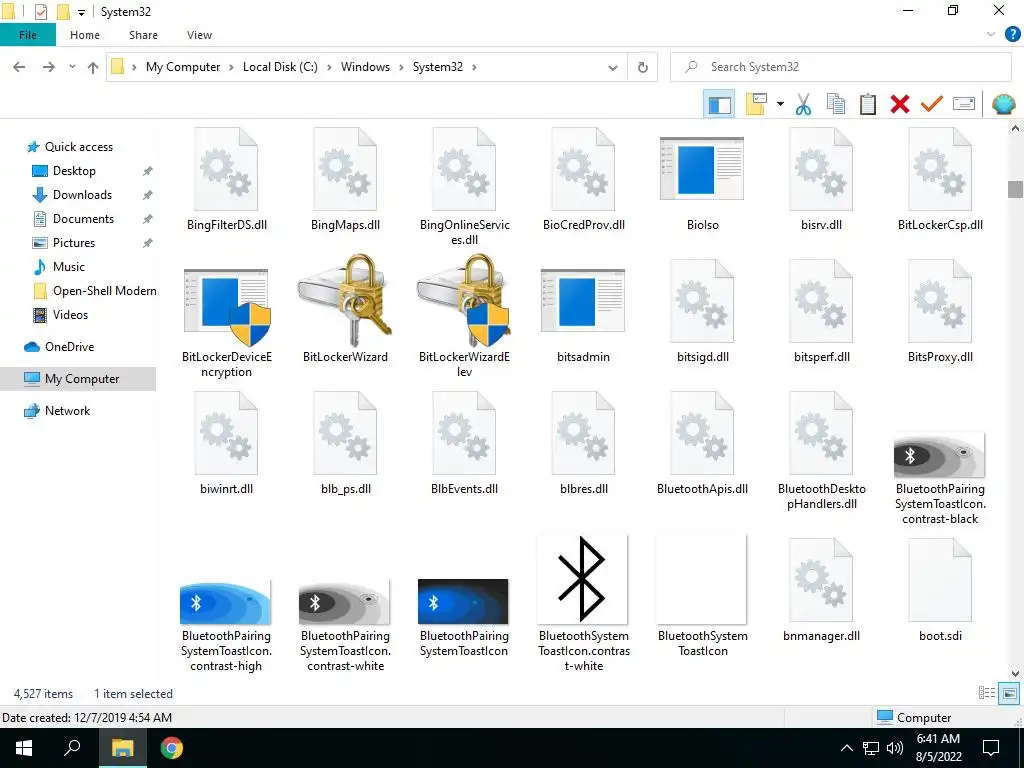Expand the chevron after My Computer breadcrumb
The height and width of the screenshot is (768, 1024).
231,67
